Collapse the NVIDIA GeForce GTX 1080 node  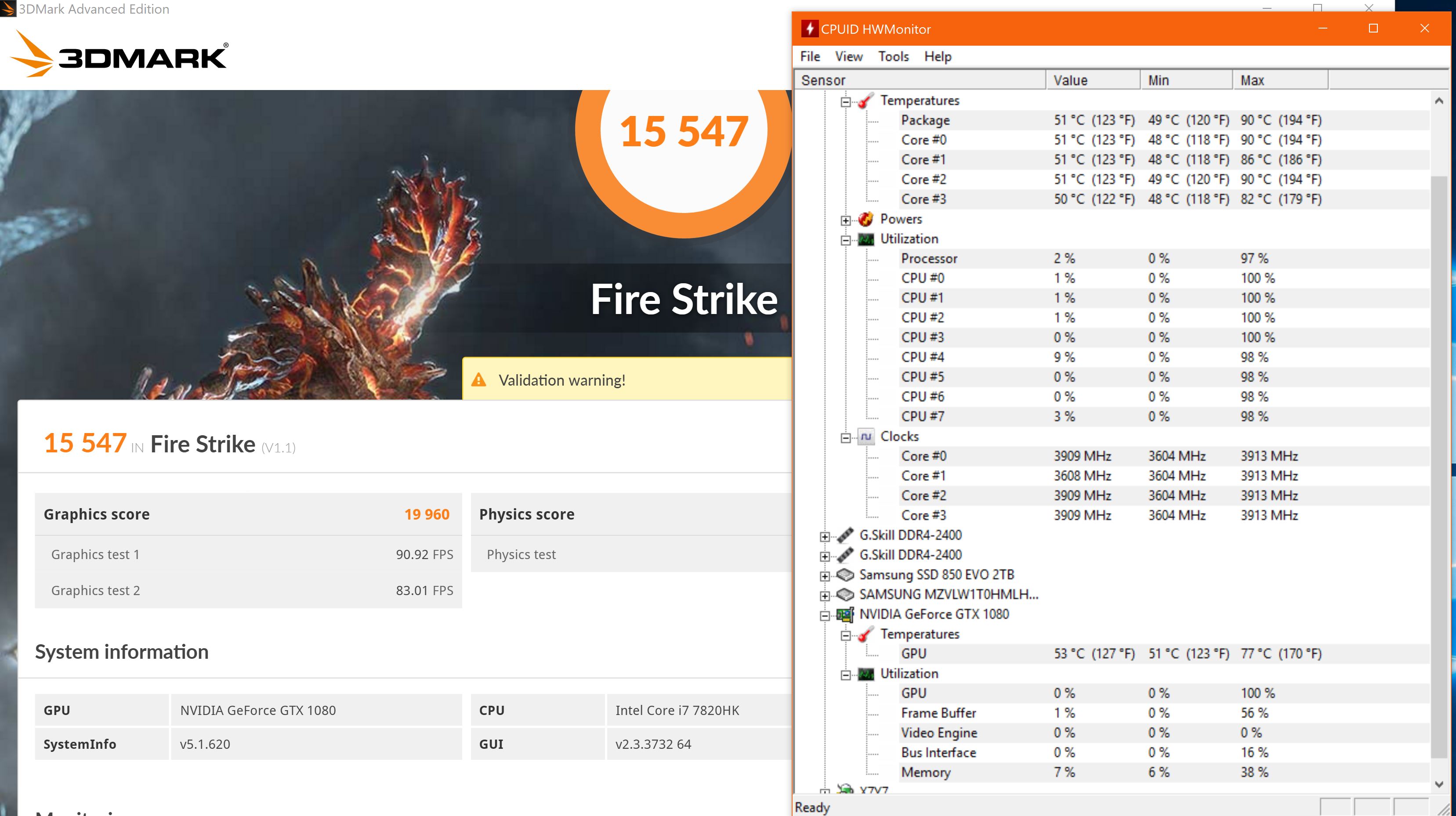click(825, 616)
